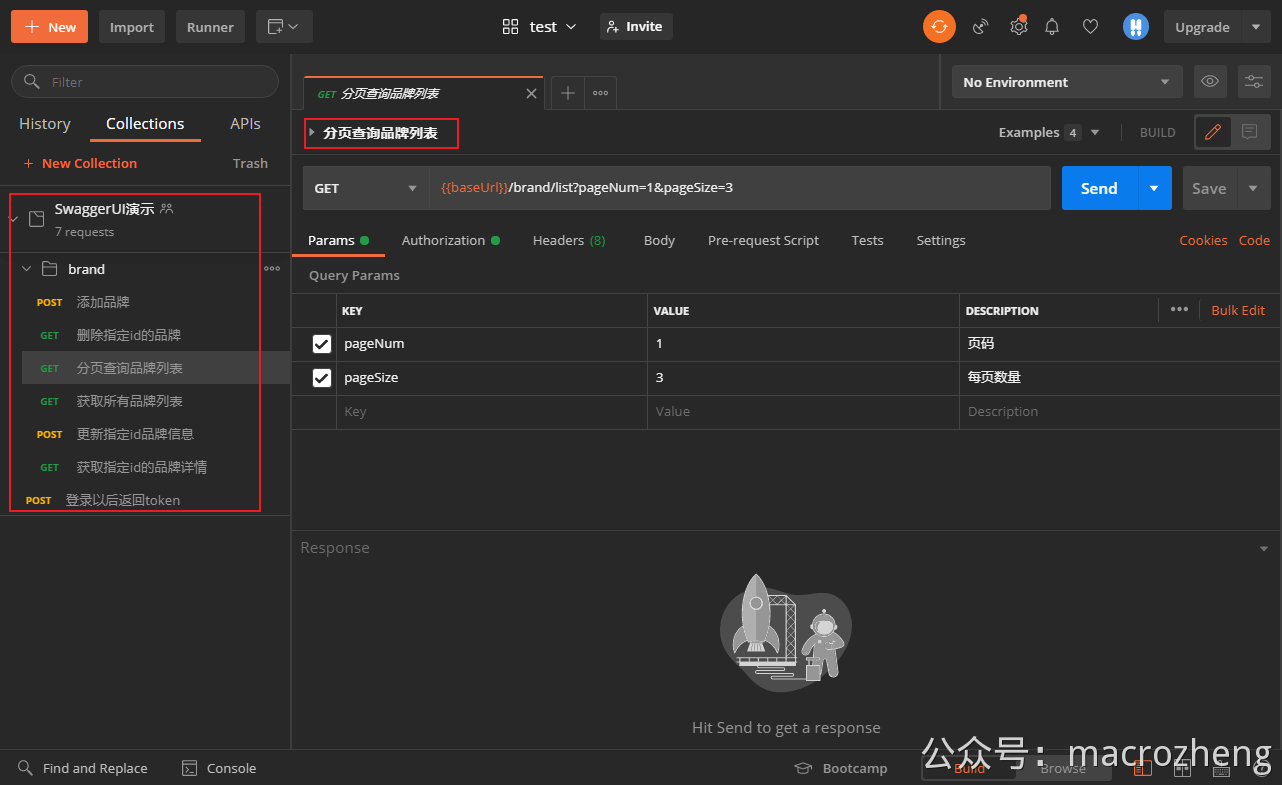The image size is (1282, 785).
Task: Open manage environments sliders icon
Action: pos(1254,82)
